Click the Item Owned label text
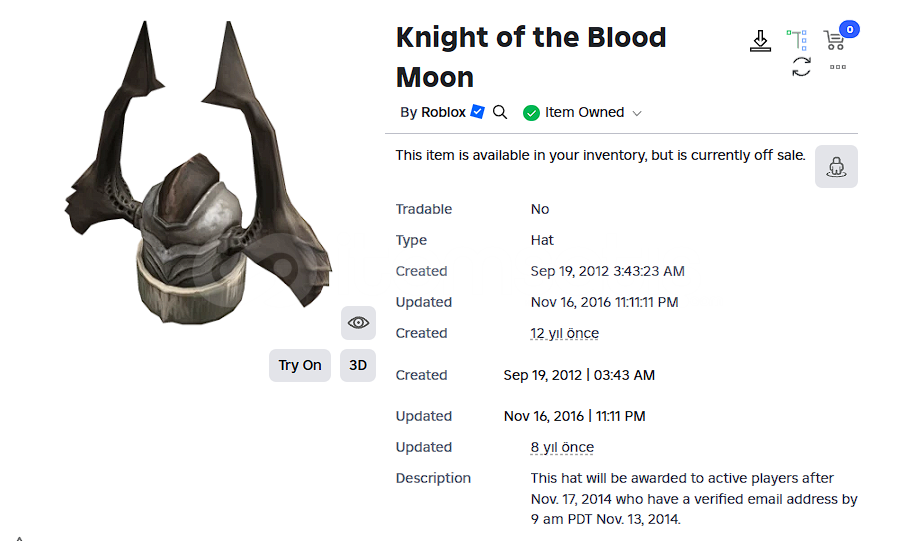Screen dimensions: 914x541 pyautogui.click(x=584, y=112)
